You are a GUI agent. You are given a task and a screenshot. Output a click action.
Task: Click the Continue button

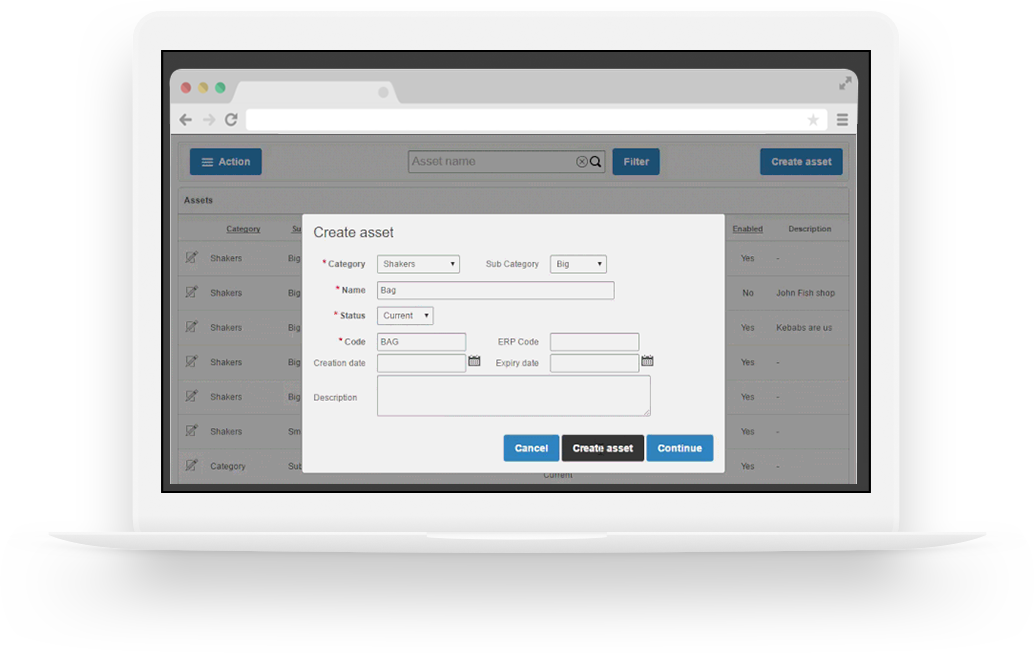pos(679,448)
